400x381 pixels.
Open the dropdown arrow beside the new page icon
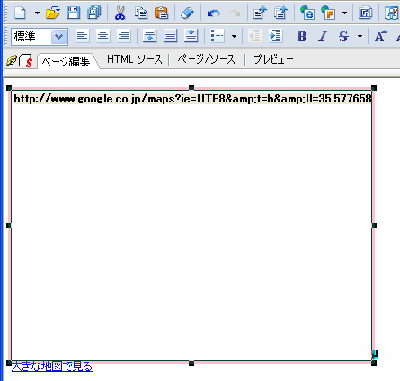37,13
